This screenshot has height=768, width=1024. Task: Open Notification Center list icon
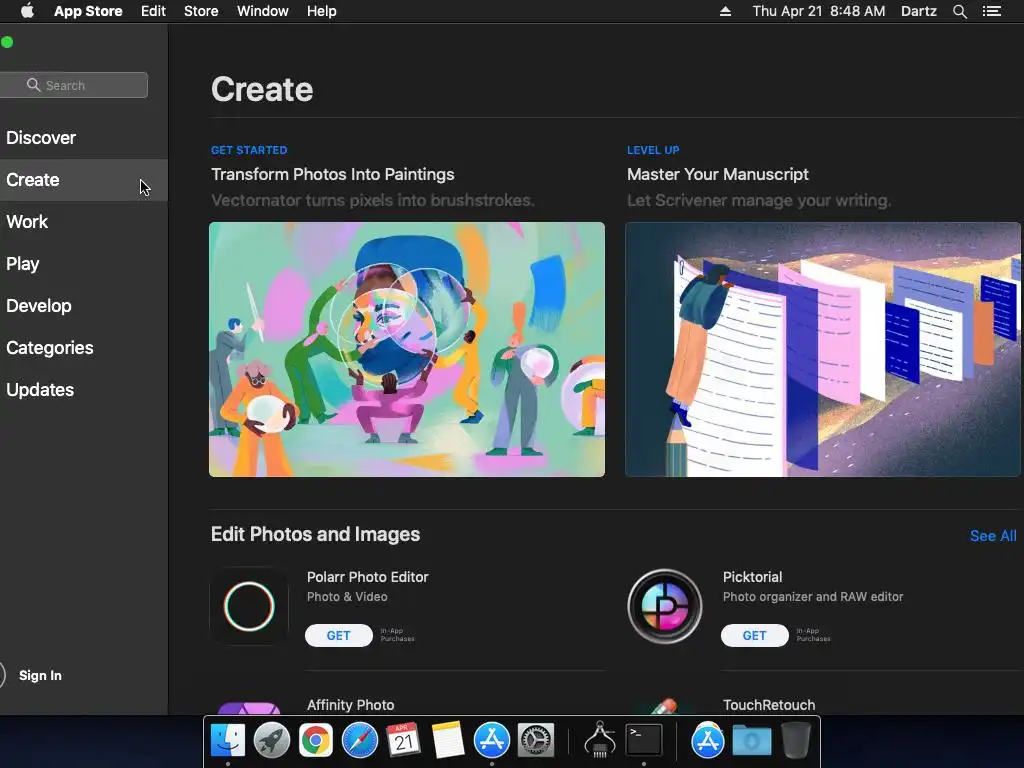[x=992, y=11]
